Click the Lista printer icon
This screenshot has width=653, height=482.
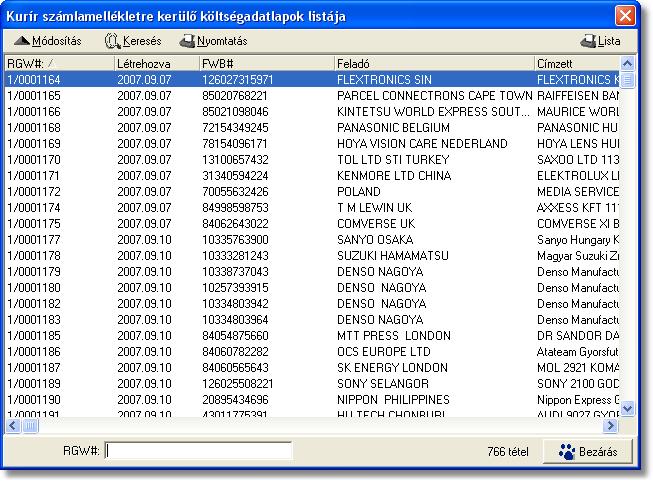point(588,41)
